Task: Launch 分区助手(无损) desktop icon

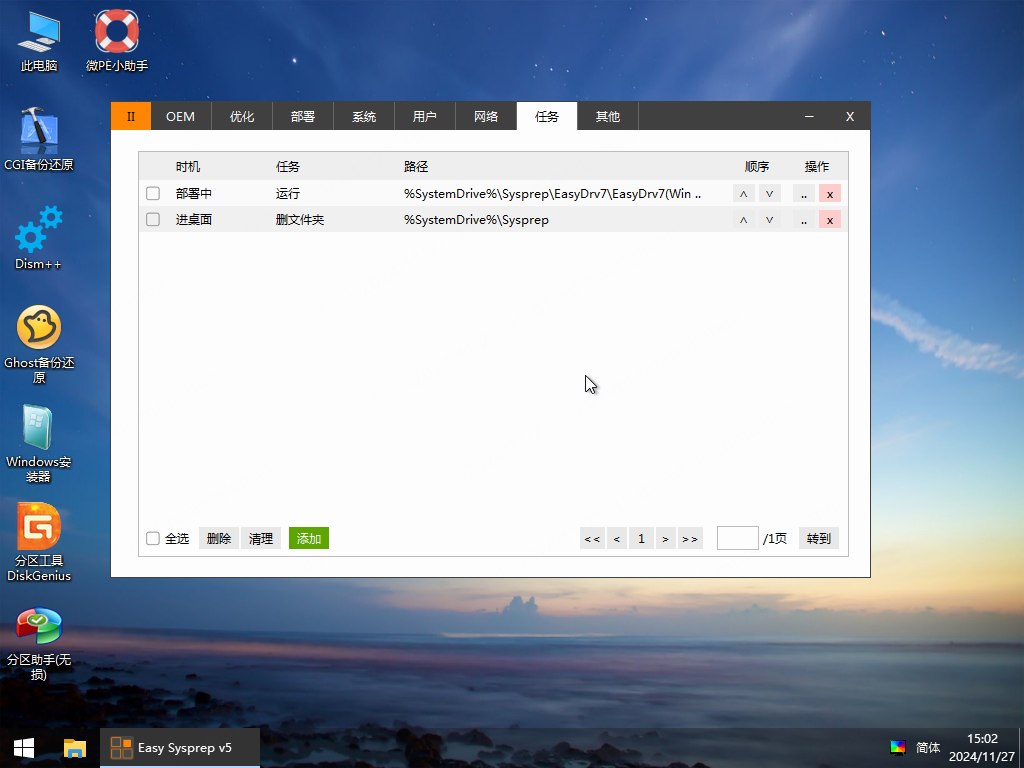Action: coord(39,643)
